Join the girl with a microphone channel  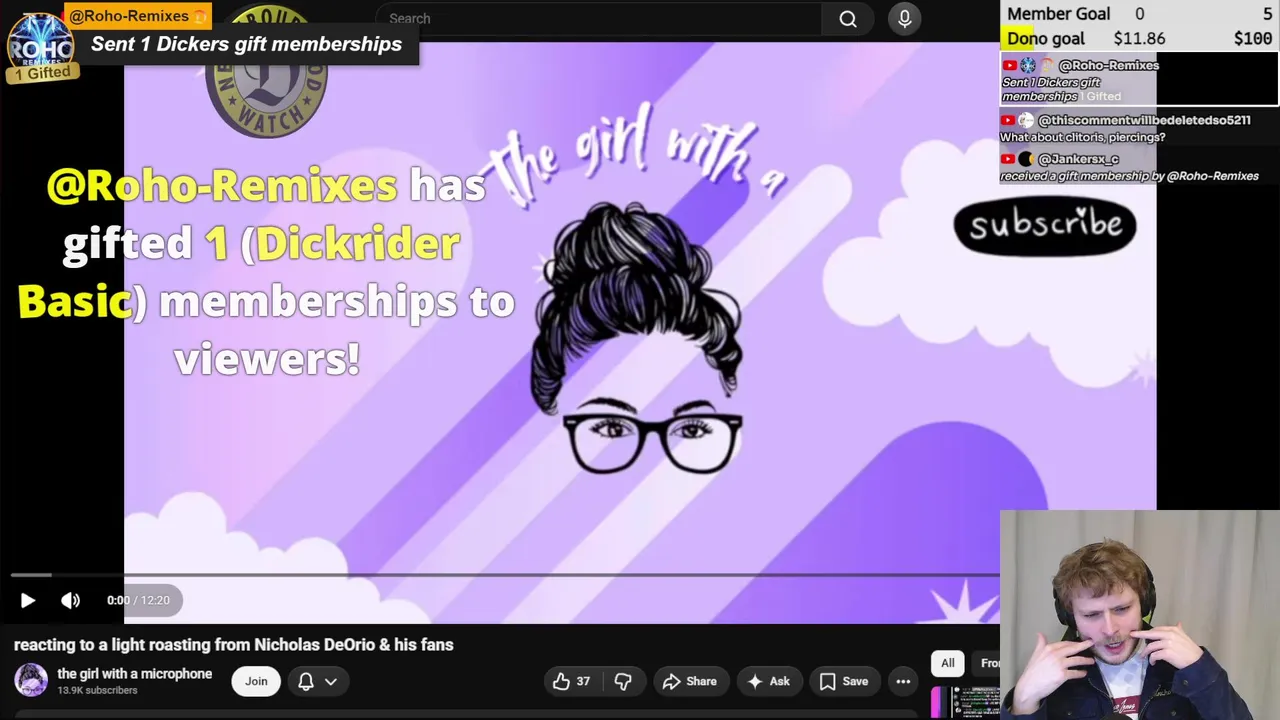click(256, 681)
